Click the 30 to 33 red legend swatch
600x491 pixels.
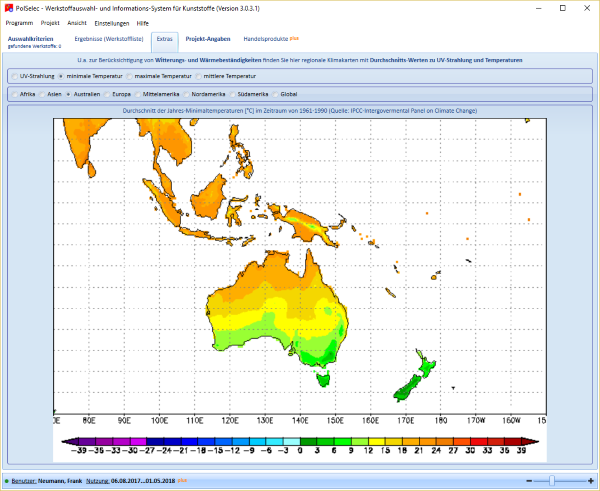[x=479, y=442]
